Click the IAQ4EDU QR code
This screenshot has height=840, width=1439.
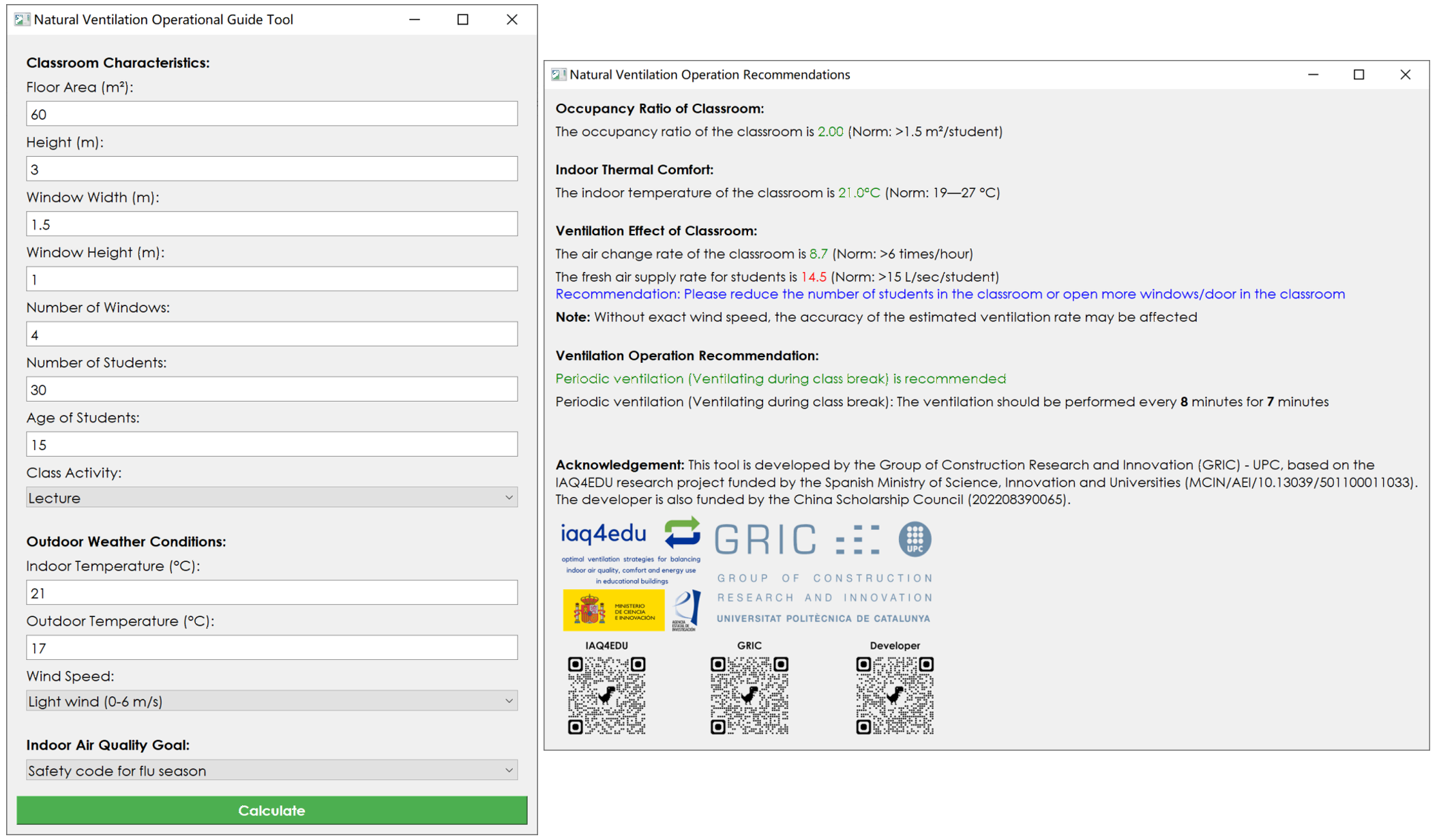coord(606,695)
